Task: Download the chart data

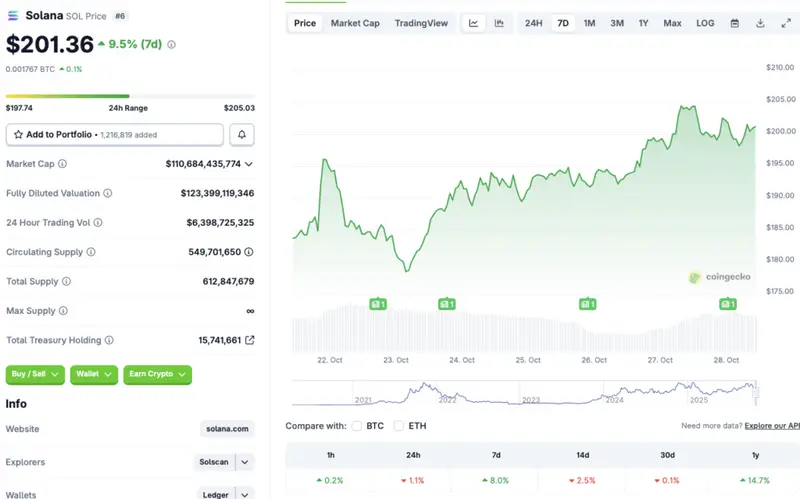Action: click(760, 23)
